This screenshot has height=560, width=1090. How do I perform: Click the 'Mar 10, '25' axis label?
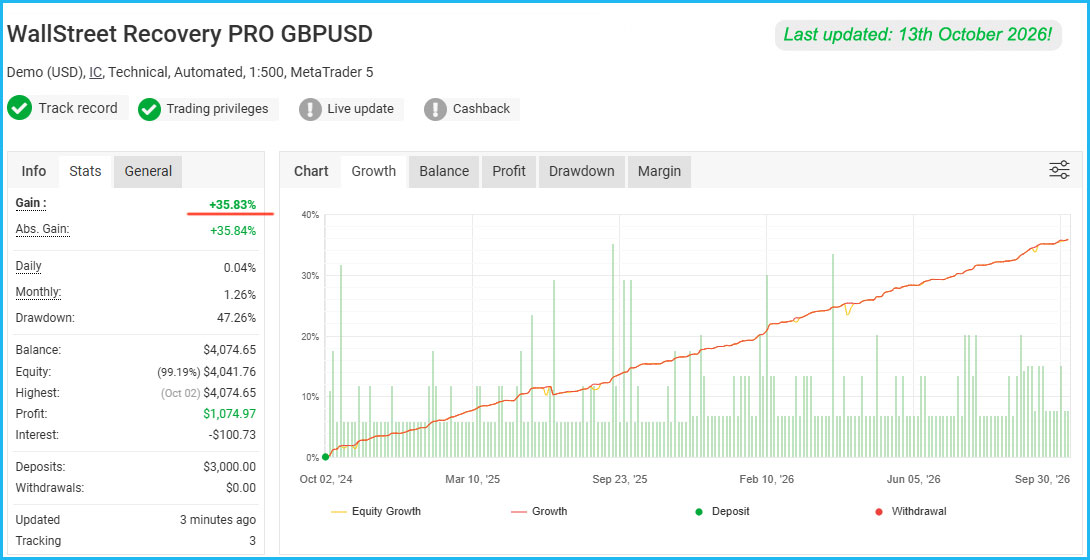click(x=473, y=479)
